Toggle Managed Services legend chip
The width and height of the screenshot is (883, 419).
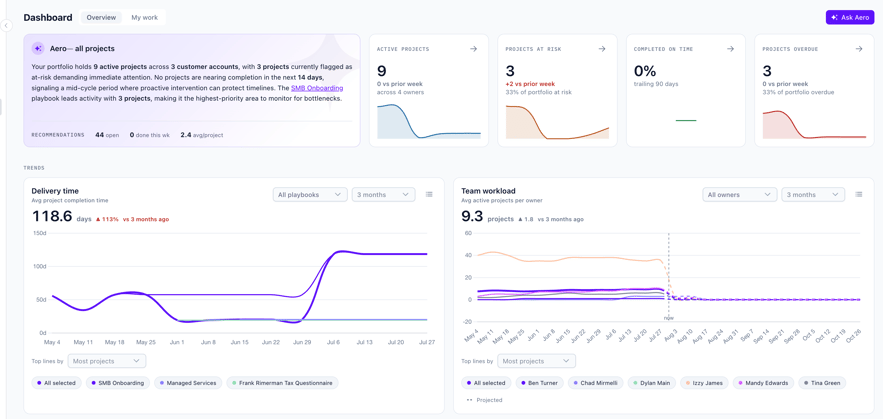[x=188, y=383]
